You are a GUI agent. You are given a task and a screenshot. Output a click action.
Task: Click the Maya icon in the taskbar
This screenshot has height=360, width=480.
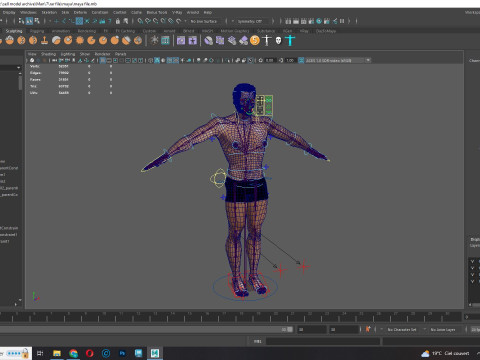[x=155, y=353]
